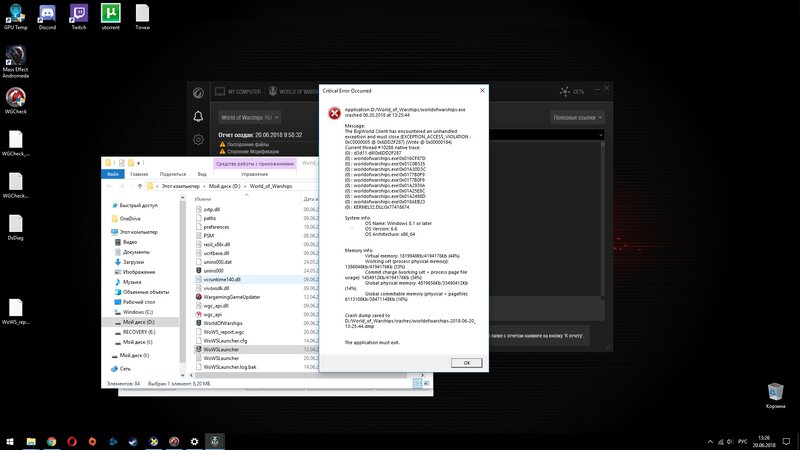This screenshot has width=800, height=450.
Task: Open the Twitch desktop shortcut
Action: click(79, 16)
